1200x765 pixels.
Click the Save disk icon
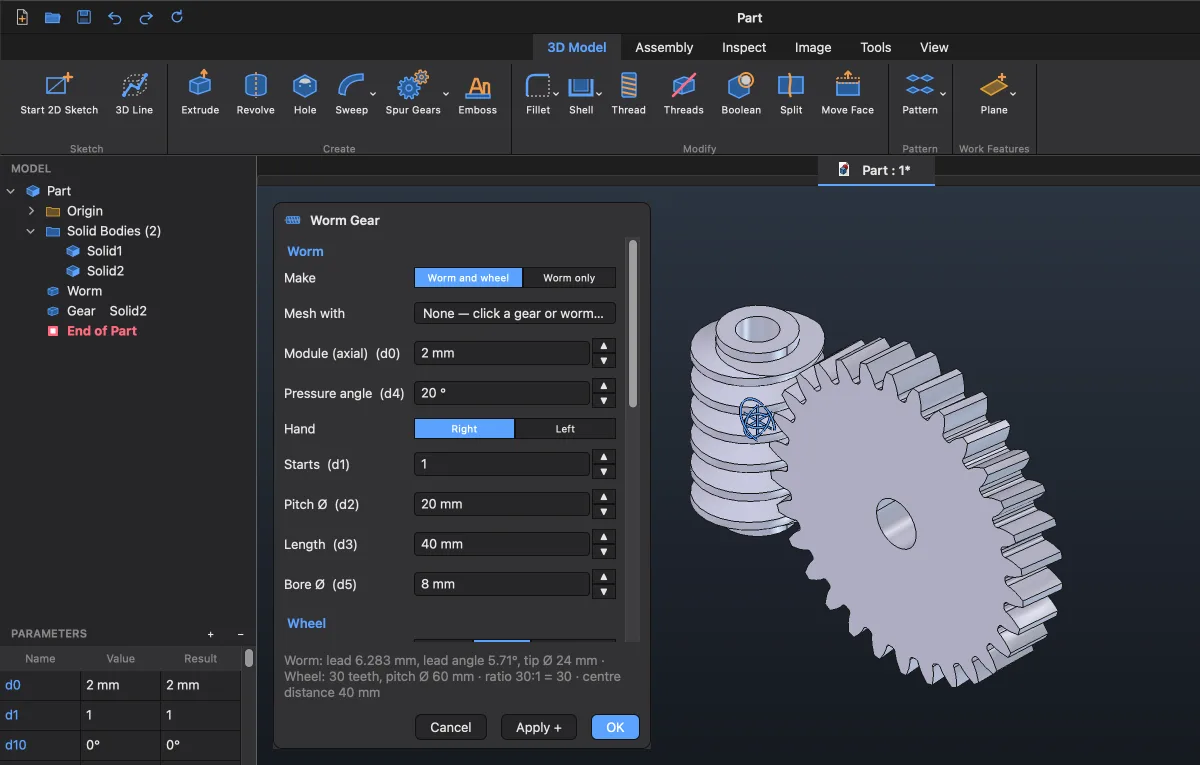click(84, 17)
